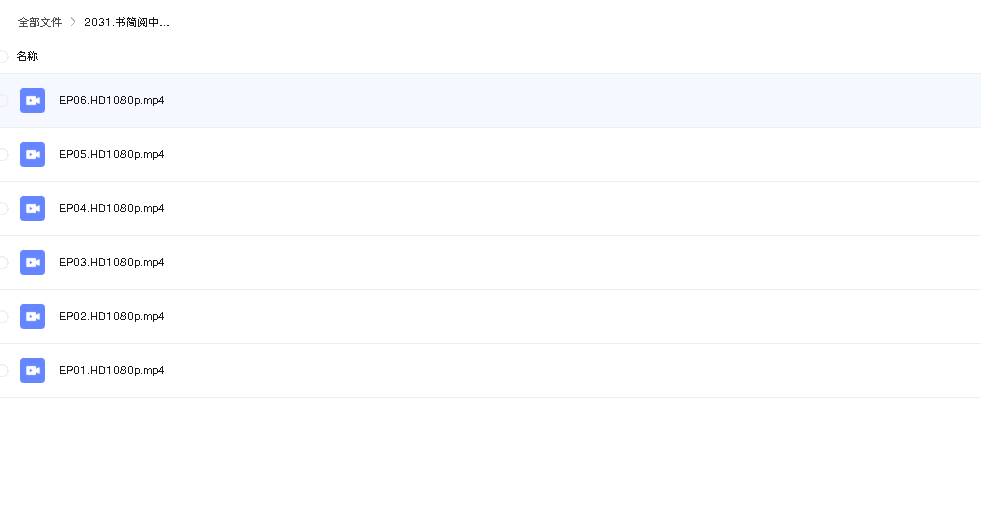The image size is (981, 530).
Task: Open the EP02.HD1080p.mp4 file name
Action: [x=111, y=316]
